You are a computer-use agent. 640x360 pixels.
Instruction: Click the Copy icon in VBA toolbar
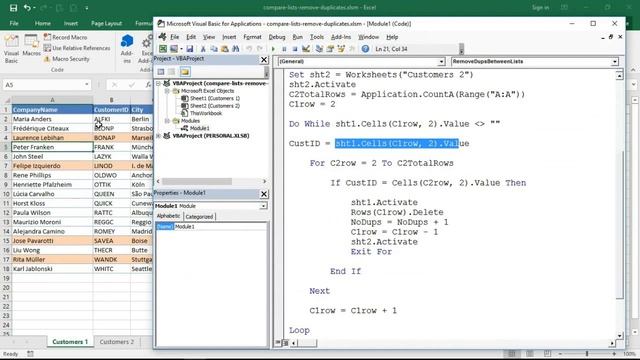click(214, 49)
